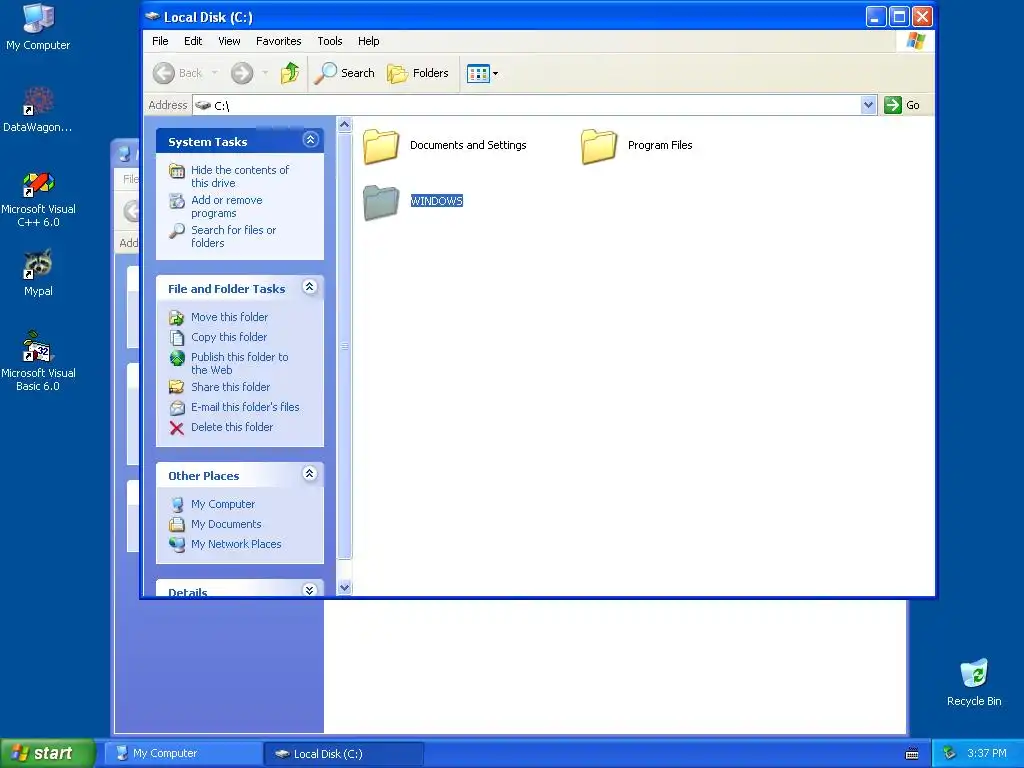Collapse the File and Folder Tasks panel
The height and width of the screenshot is (768, 1024).
point(310,287)
